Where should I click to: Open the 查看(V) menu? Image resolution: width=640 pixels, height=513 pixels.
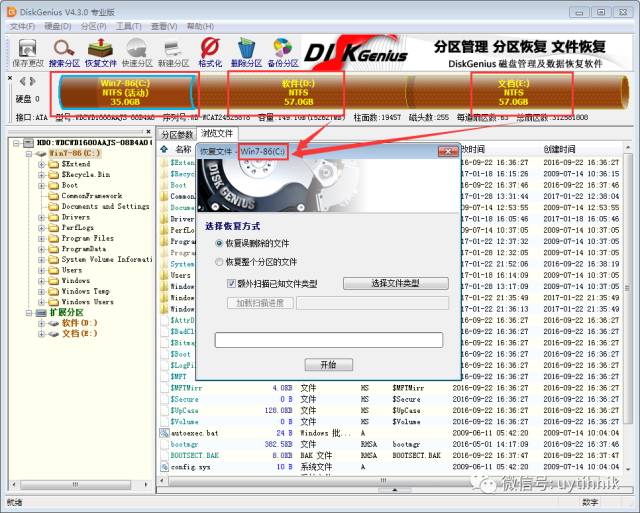(164, 27)
